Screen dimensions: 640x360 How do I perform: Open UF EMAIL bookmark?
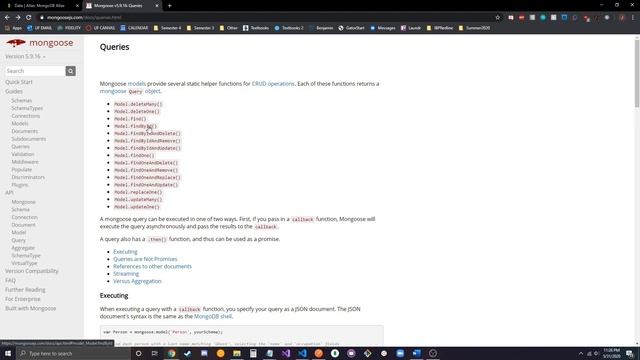(x=39, y=28)
